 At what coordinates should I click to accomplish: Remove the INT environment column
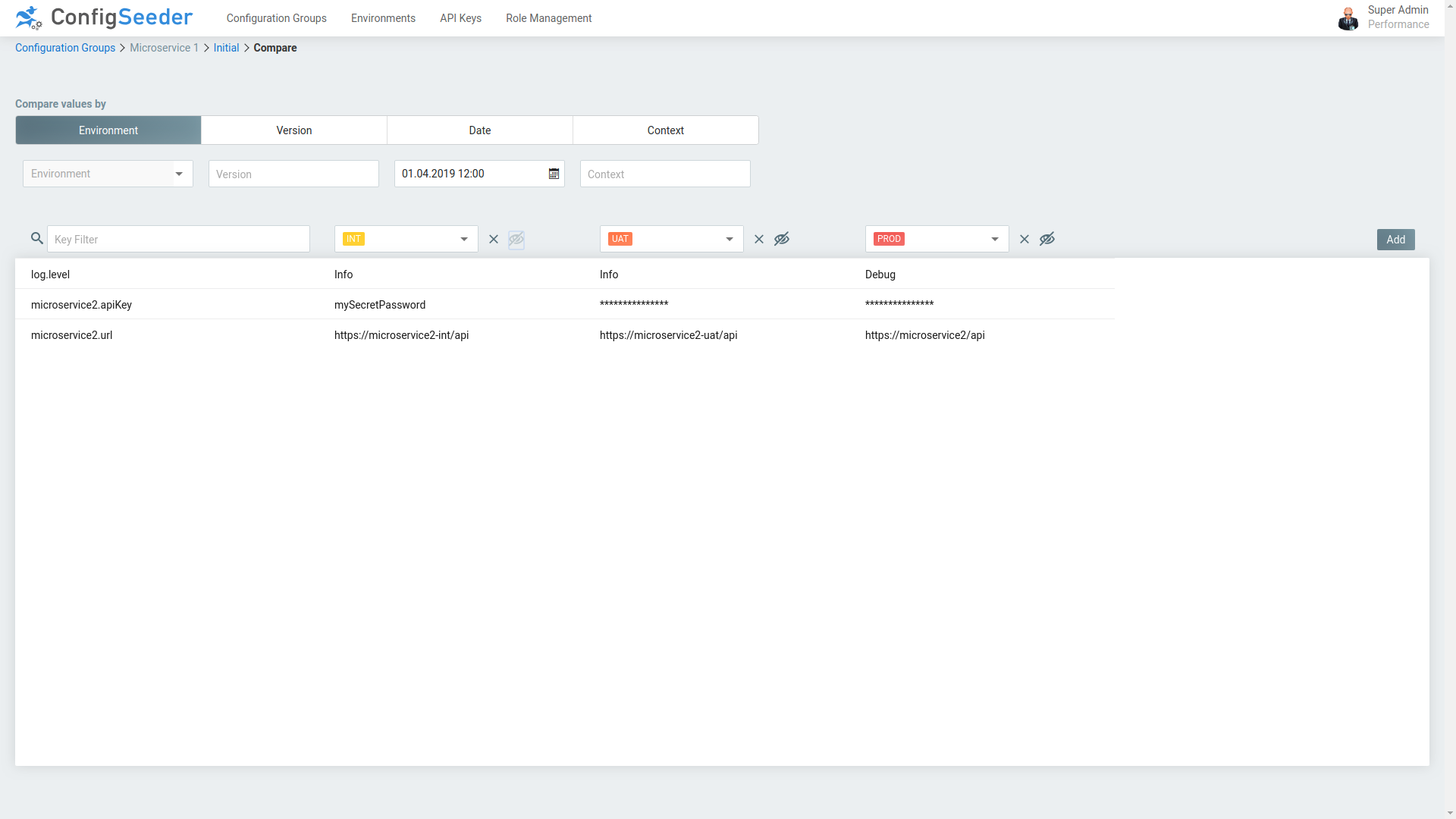494,239
